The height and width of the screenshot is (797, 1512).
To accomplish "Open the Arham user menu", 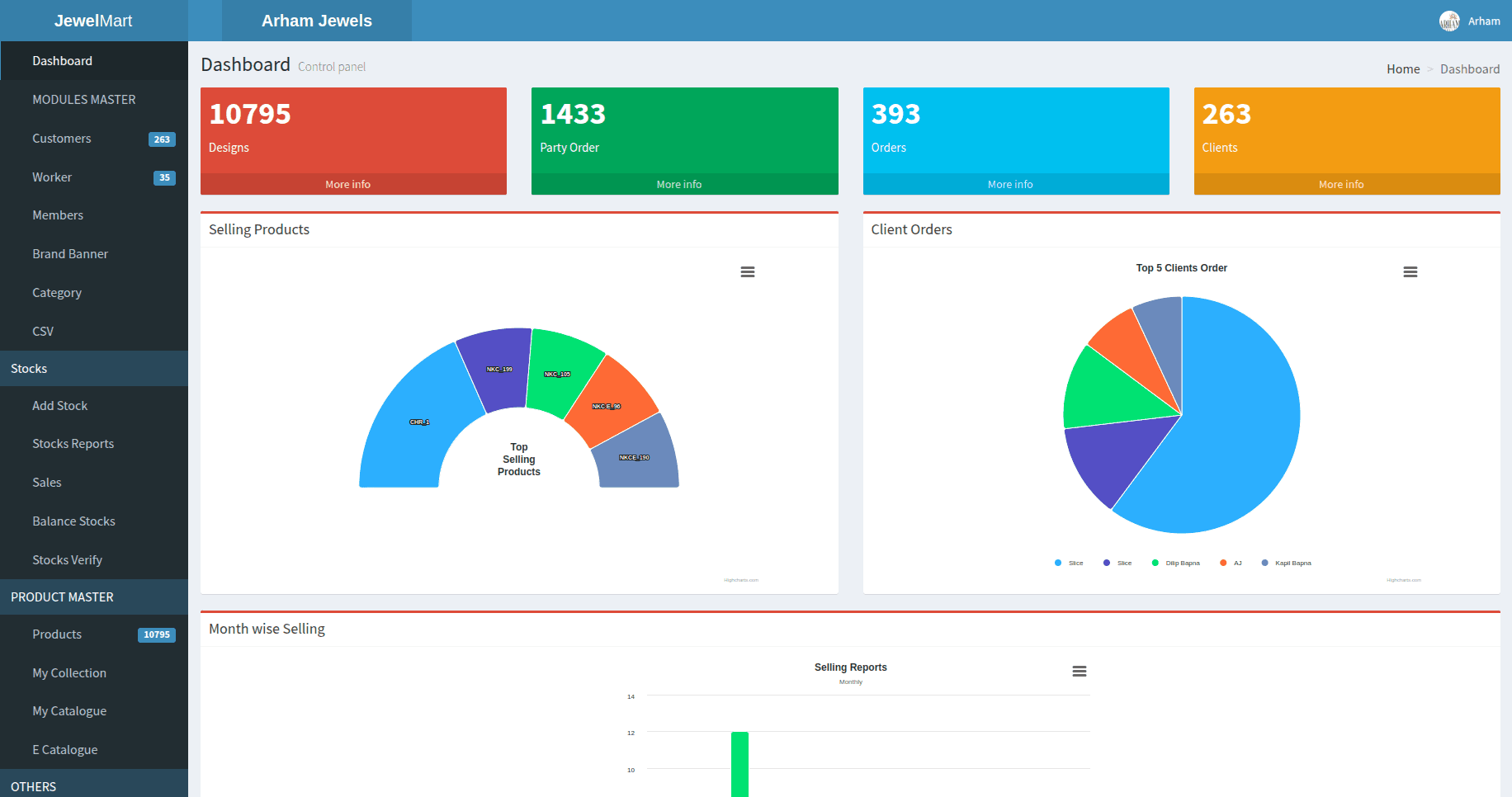I will 1470,21.
